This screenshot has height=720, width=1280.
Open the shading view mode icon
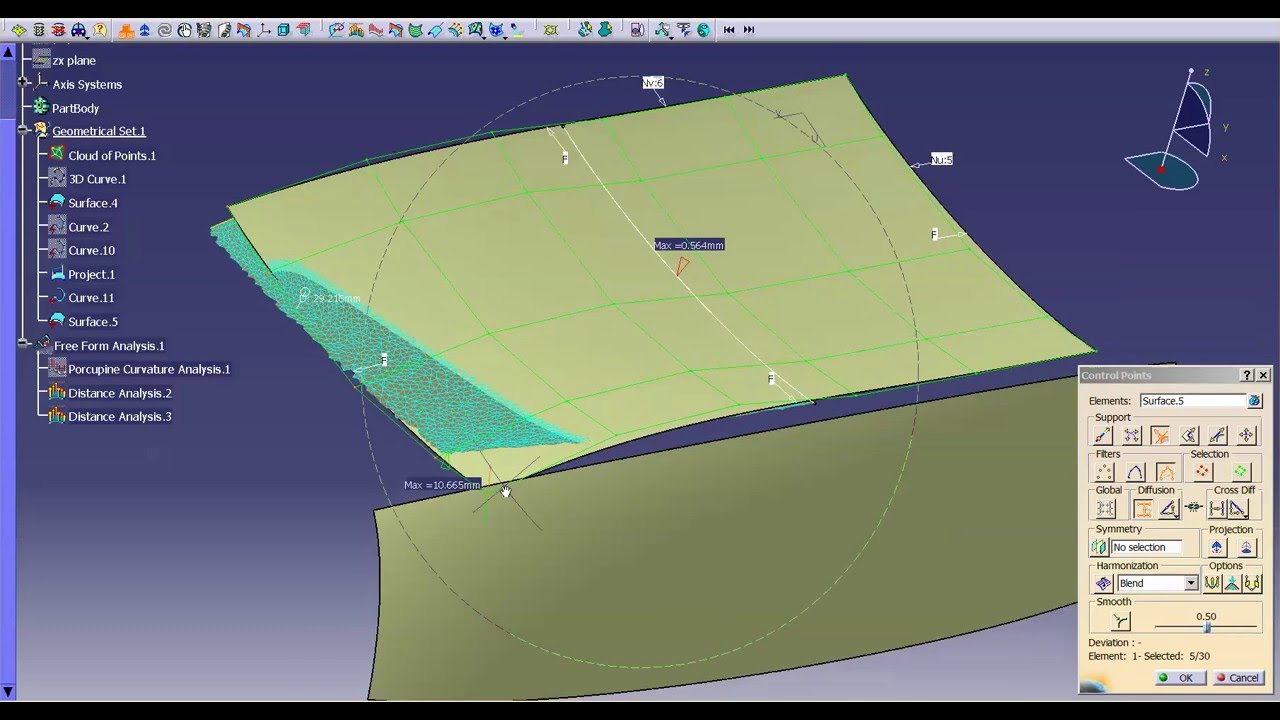[x=303, y=30]
